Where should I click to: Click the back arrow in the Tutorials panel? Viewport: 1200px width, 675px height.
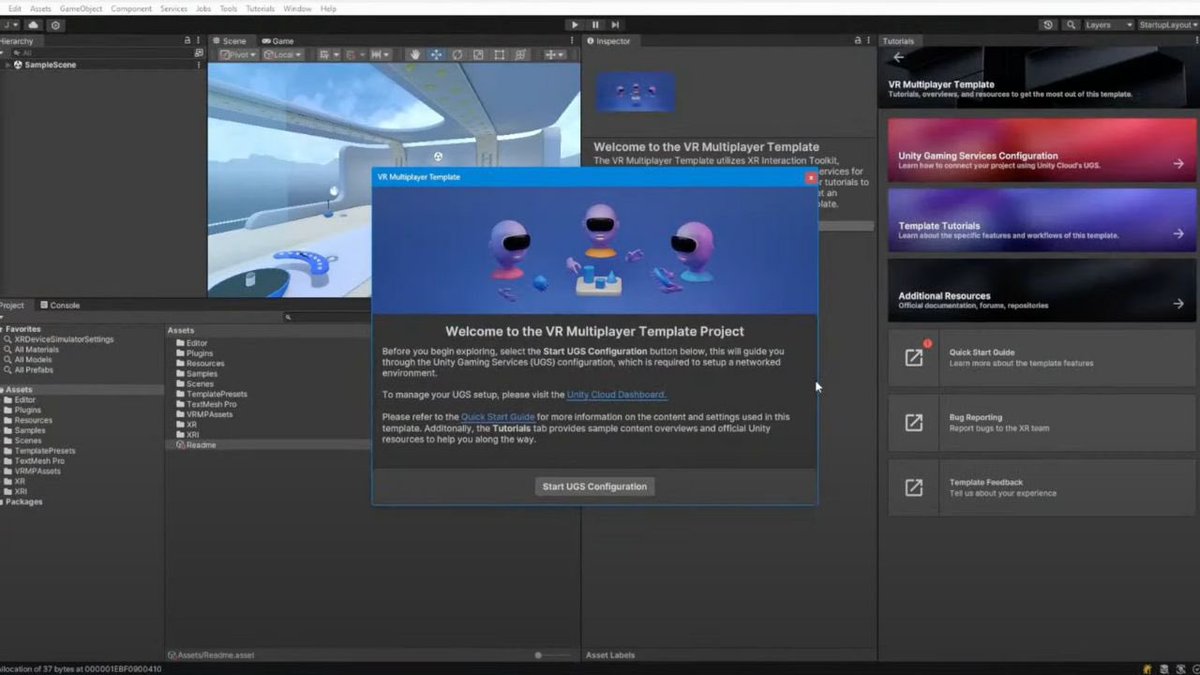pyautogui.click(x=900, y=58)
